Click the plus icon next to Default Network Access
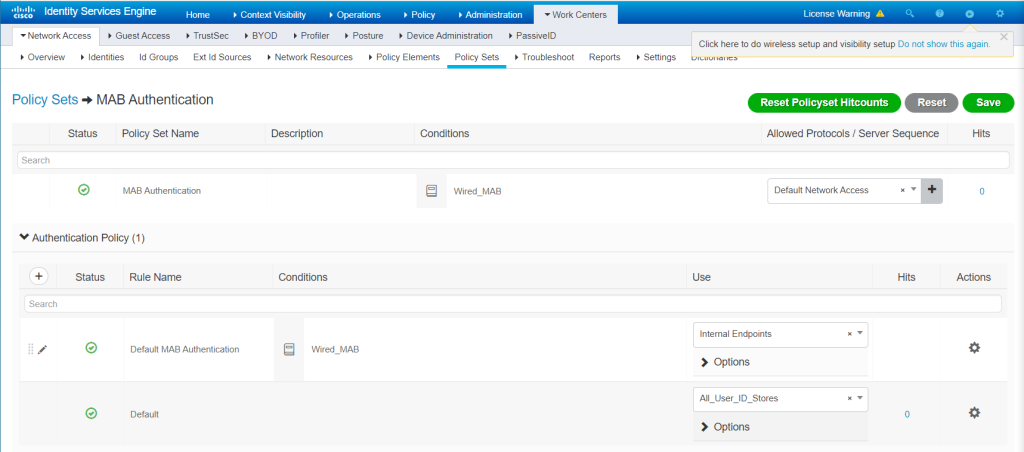 coord(932,190)
